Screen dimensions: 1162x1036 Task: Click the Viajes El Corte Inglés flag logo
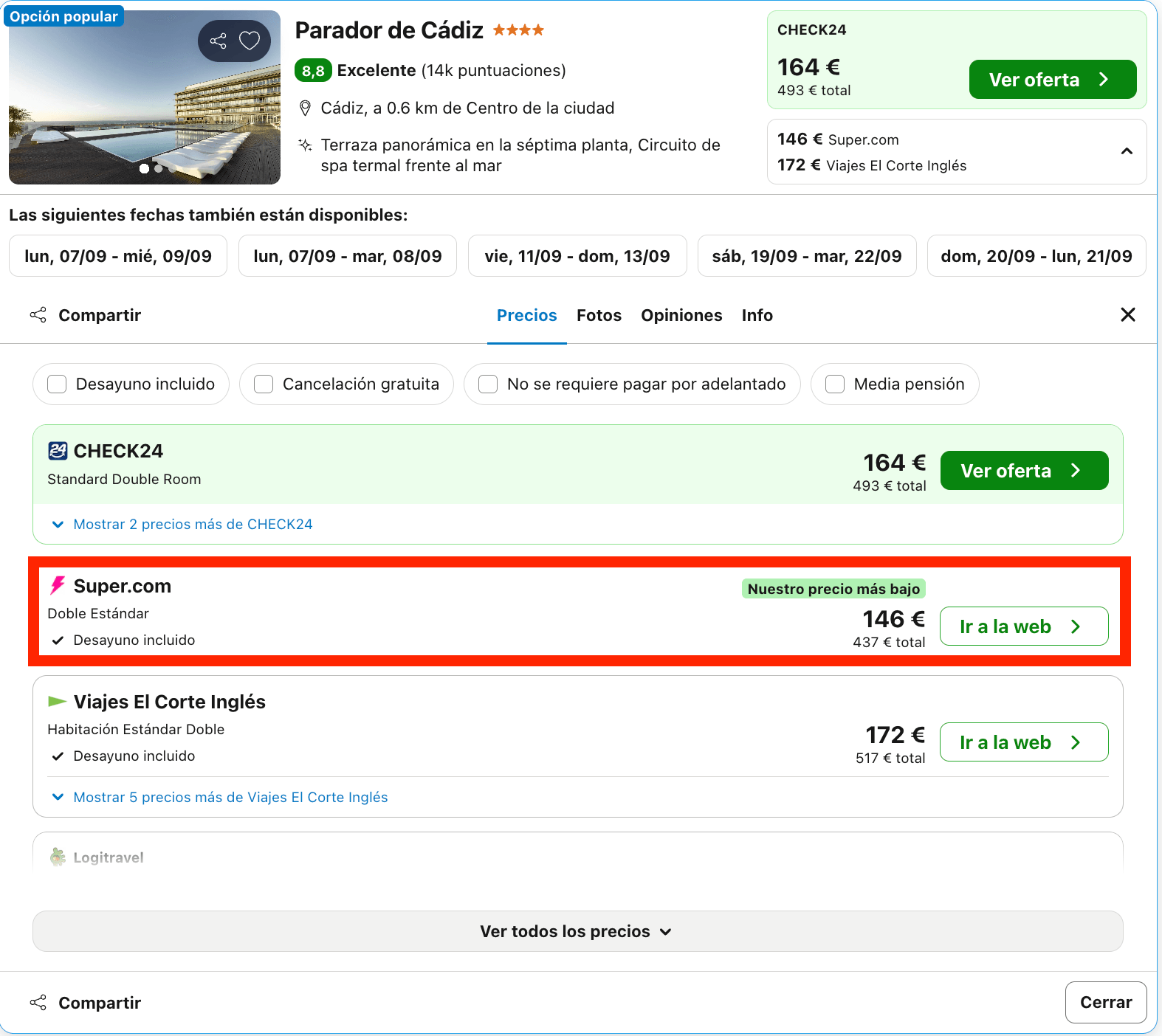(57, 701)
